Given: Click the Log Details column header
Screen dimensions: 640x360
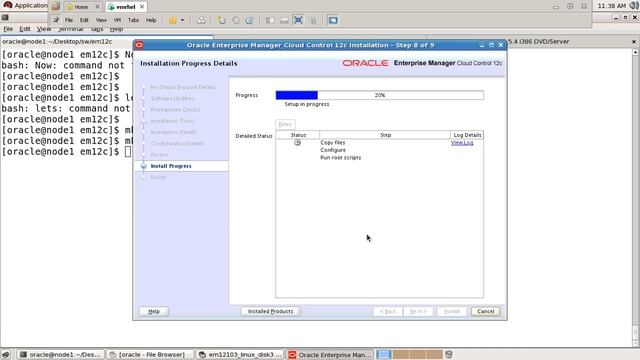Looking at the screenshot, I should pos(467,135).
